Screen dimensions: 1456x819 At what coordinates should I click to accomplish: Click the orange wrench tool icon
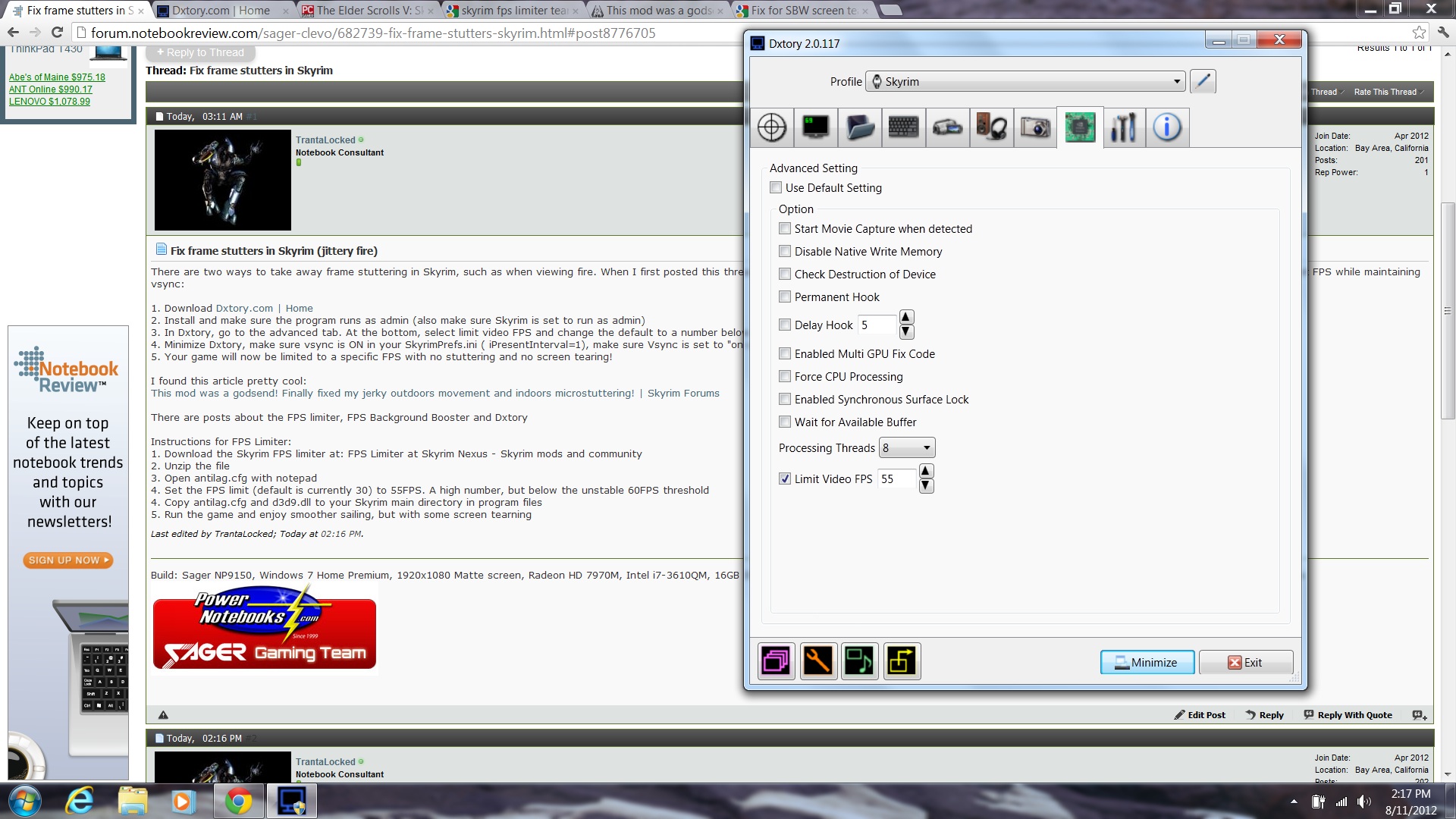click(x=818, y=661)
